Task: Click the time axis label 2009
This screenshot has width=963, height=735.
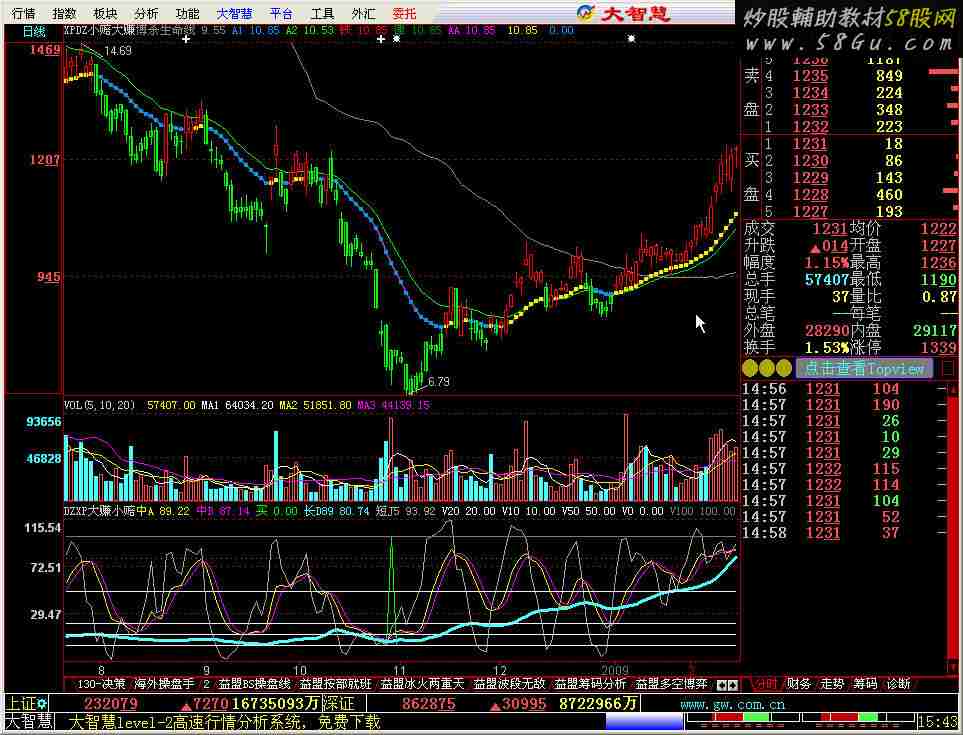Action: 615,670
